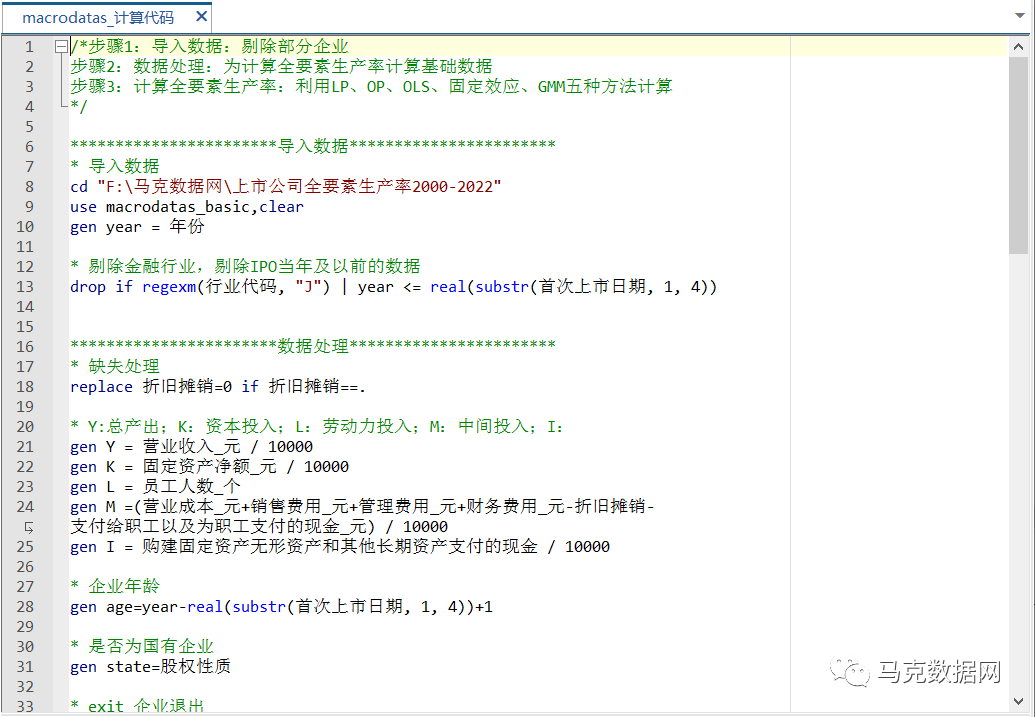This screenshot has width=1035, height=717.
Task: Click the '* 企业年龄' comment
Action: (x=115, y=586)
